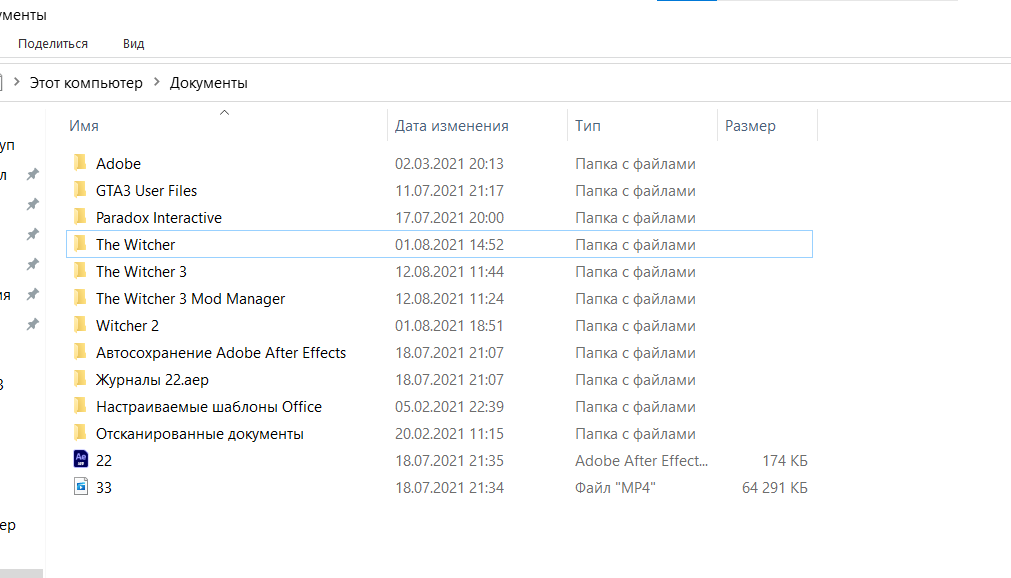Click The Witcher 3 Mod Manager folder icon
The height and width of the screenshot is (578, 1011).
80,298
